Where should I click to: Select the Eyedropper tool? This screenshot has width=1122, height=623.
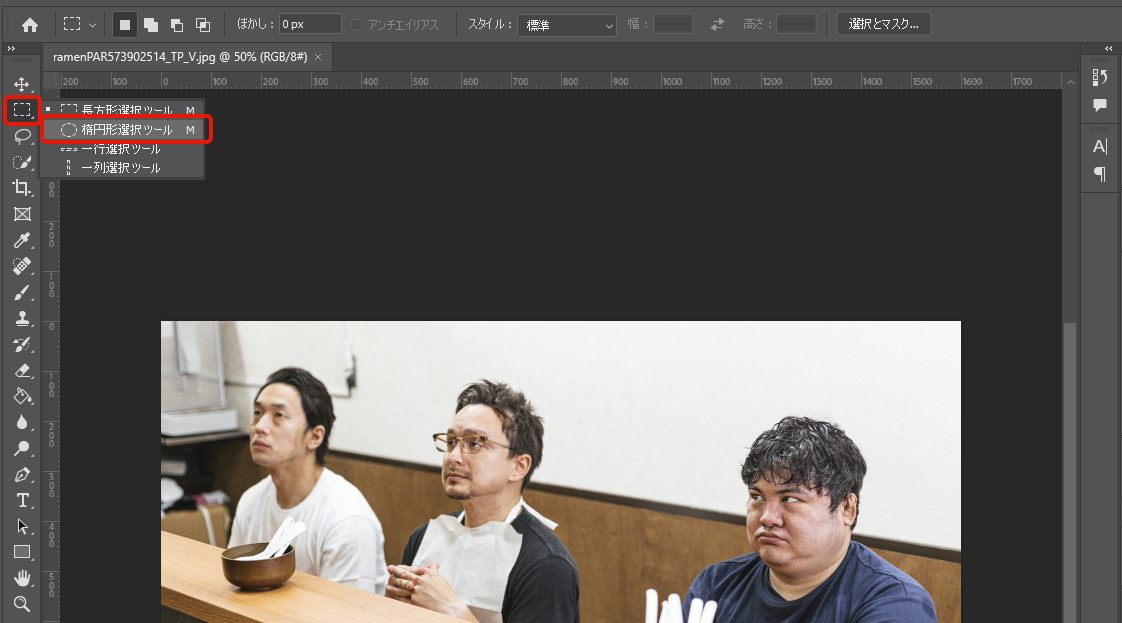21,240
